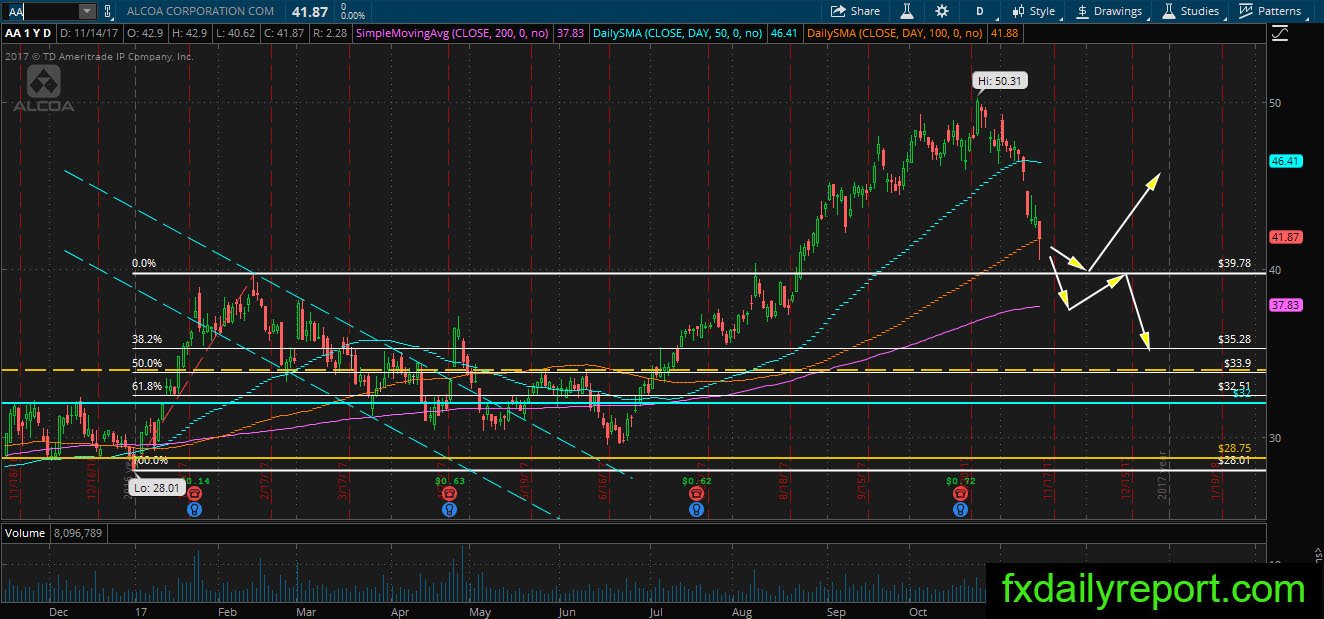Open the Style dropdown menu
The width and height of the screenshot is (1324, 619).
[1033, 11]
